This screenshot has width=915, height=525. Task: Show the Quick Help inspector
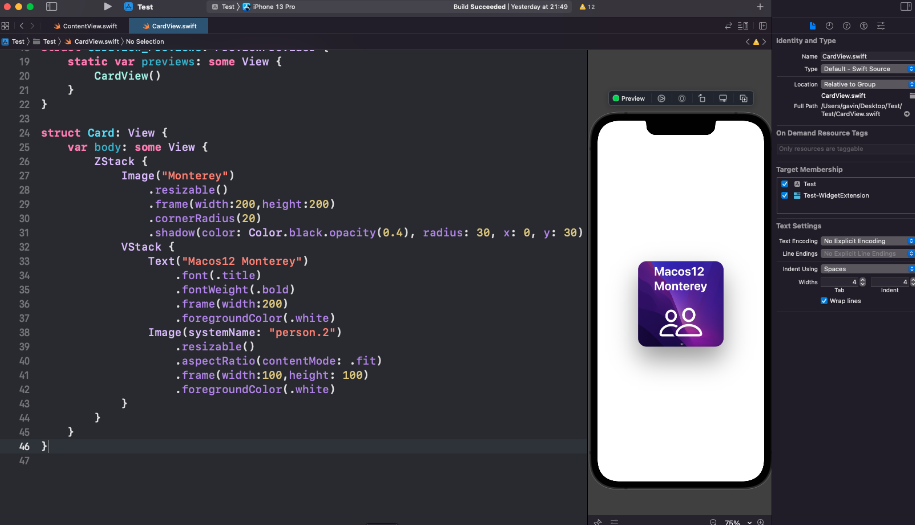pyautogui.click(x=846, y=26)
